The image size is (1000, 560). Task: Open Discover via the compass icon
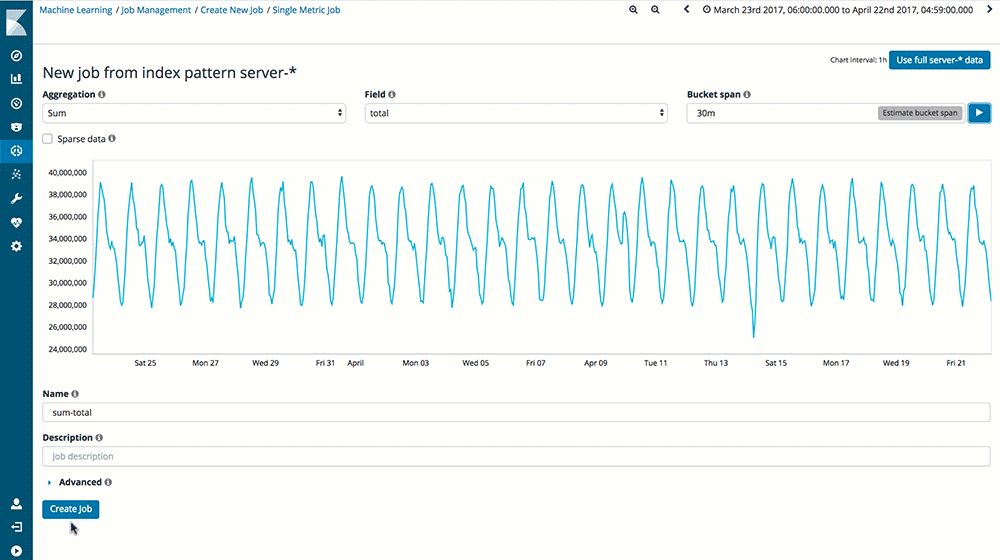(x=16, y=55)
